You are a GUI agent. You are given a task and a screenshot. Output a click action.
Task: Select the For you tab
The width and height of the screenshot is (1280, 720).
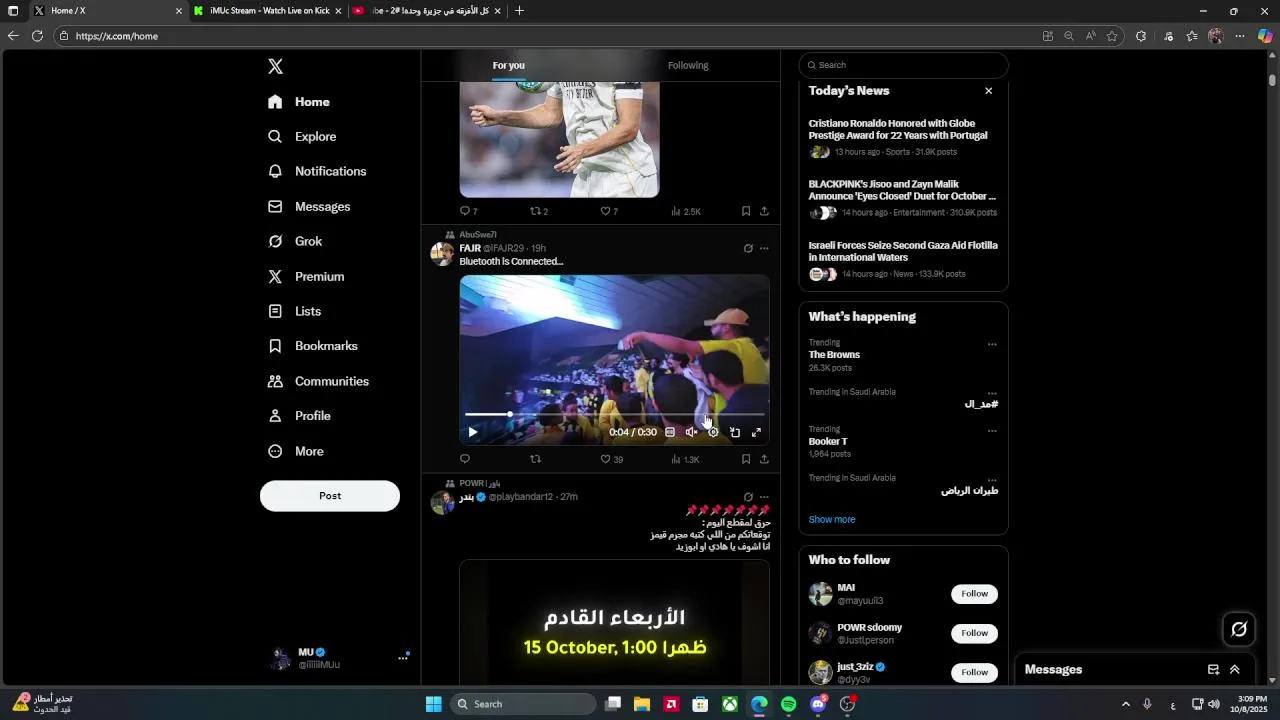(x=508, y=66)
